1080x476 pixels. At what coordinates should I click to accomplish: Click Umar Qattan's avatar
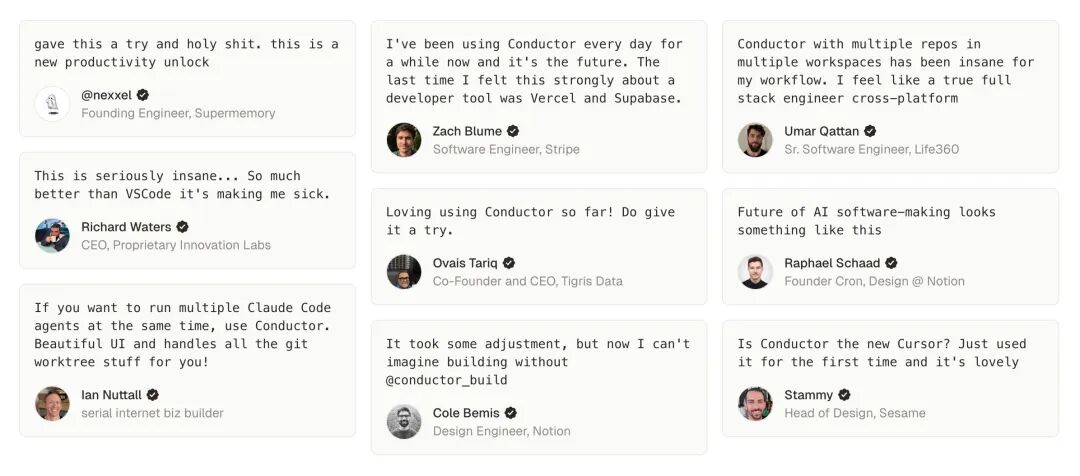coord(755,140)
